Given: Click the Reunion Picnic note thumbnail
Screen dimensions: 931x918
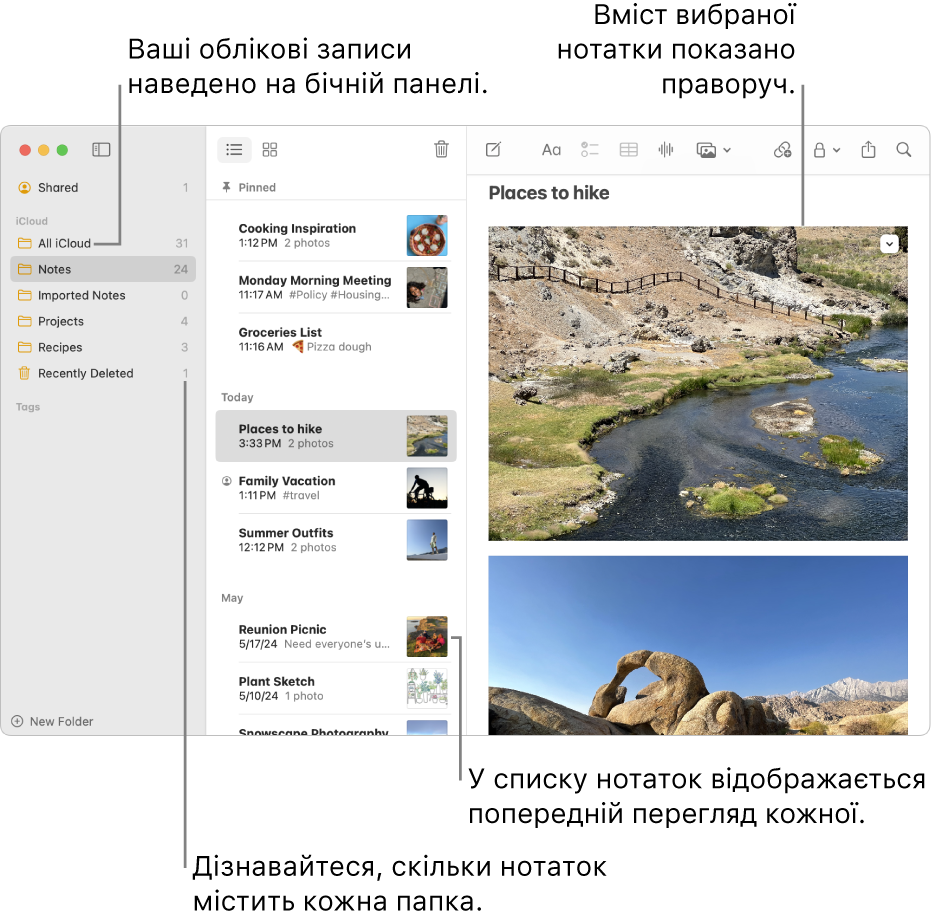Looking at the screenshot, I should coord(427,637).
